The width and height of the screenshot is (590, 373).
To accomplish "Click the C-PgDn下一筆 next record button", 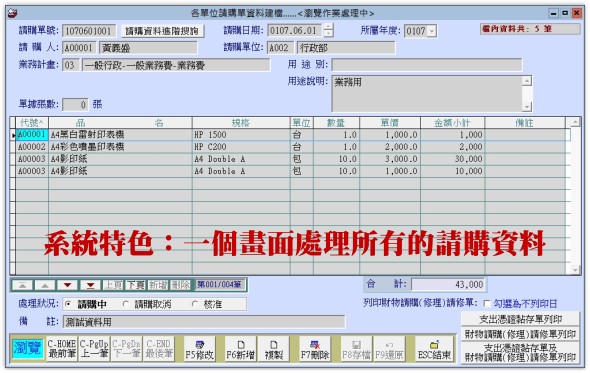I will point(126,349).
